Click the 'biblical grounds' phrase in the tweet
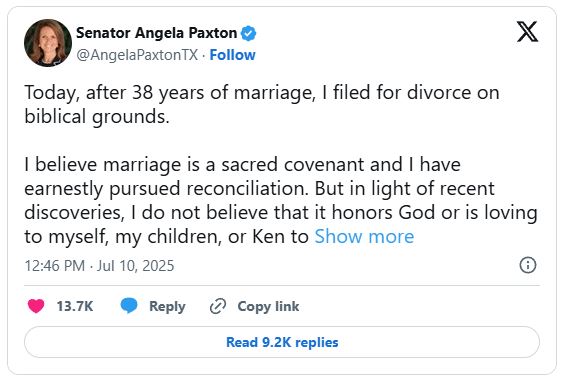This screenshot has height=383, width=565. pos(97,117)
